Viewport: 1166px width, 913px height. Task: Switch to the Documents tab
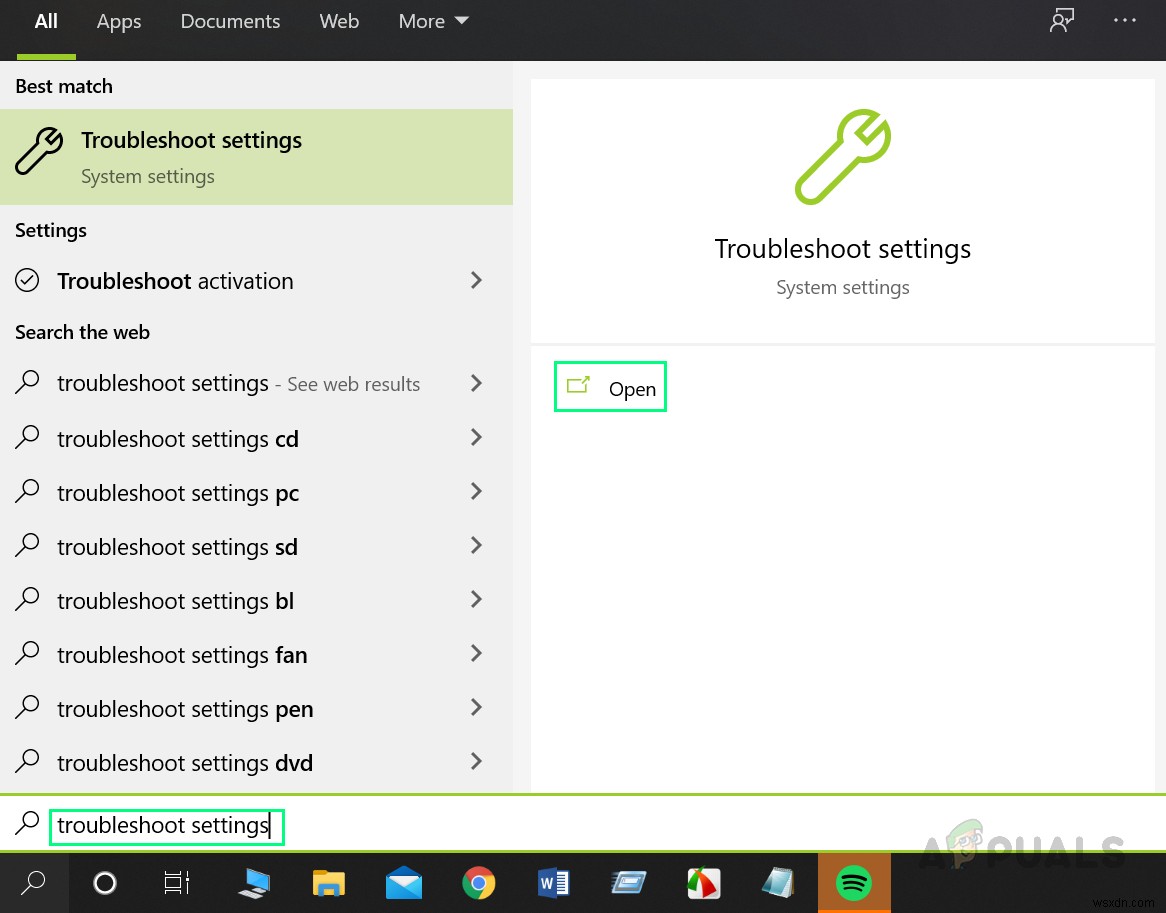click(x=231, y=21)
